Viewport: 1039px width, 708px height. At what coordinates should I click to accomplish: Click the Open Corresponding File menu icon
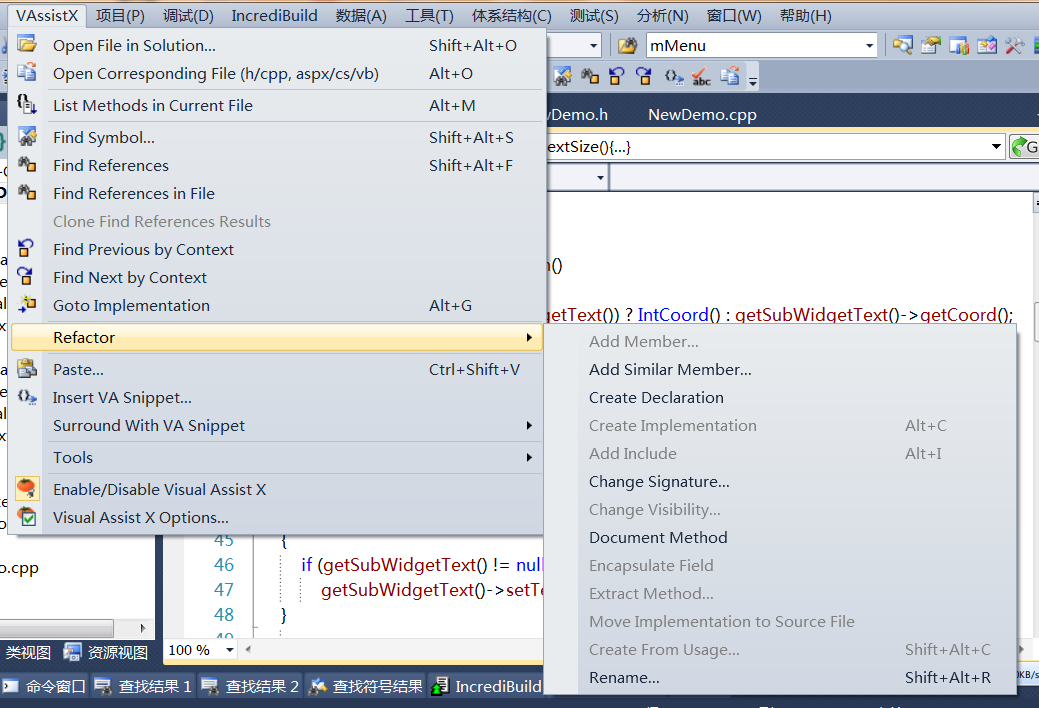pos(27,72)
